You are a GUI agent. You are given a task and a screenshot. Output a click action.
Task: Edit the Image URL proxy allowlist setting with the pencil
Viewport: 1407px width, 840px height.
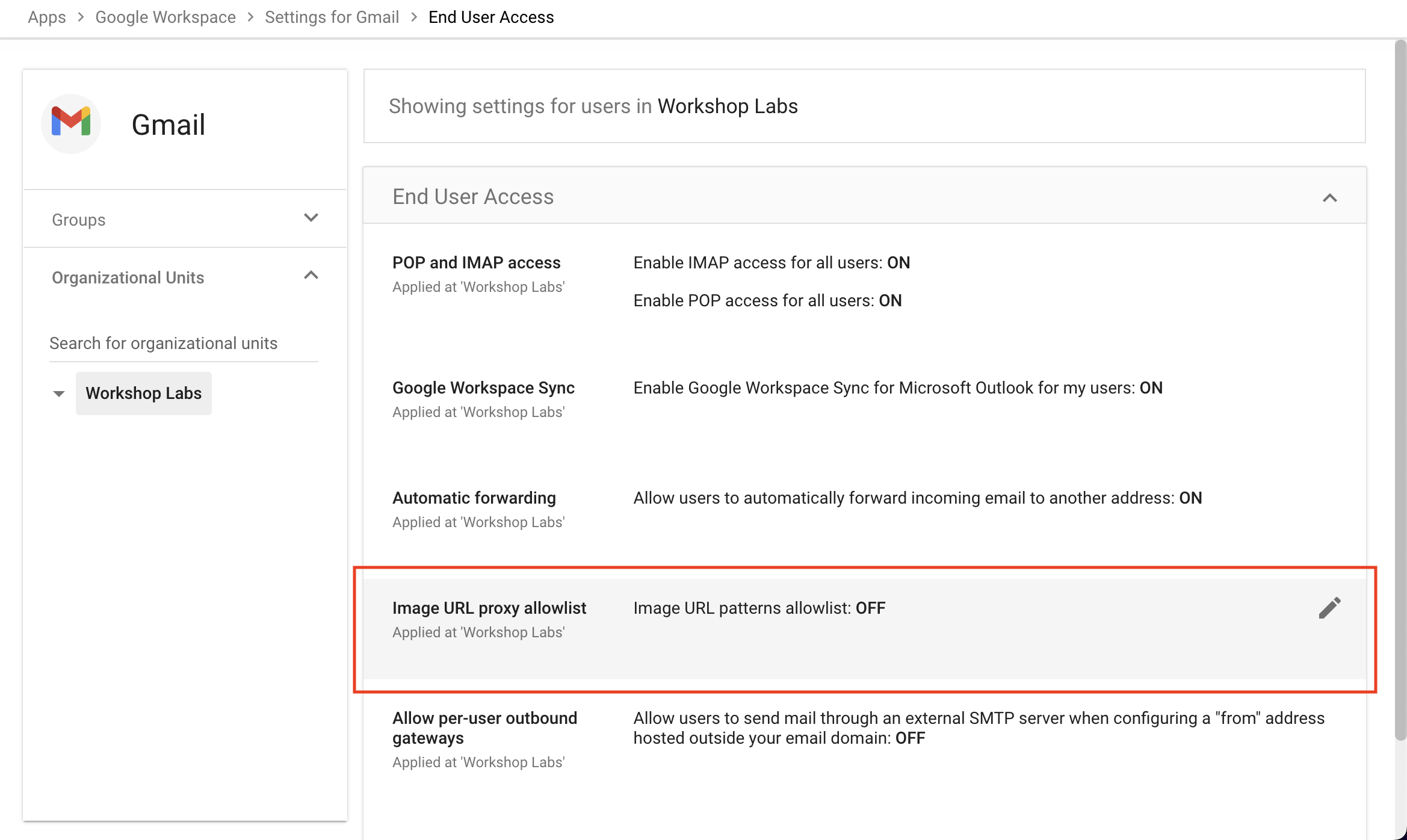tap(1329, 608)
